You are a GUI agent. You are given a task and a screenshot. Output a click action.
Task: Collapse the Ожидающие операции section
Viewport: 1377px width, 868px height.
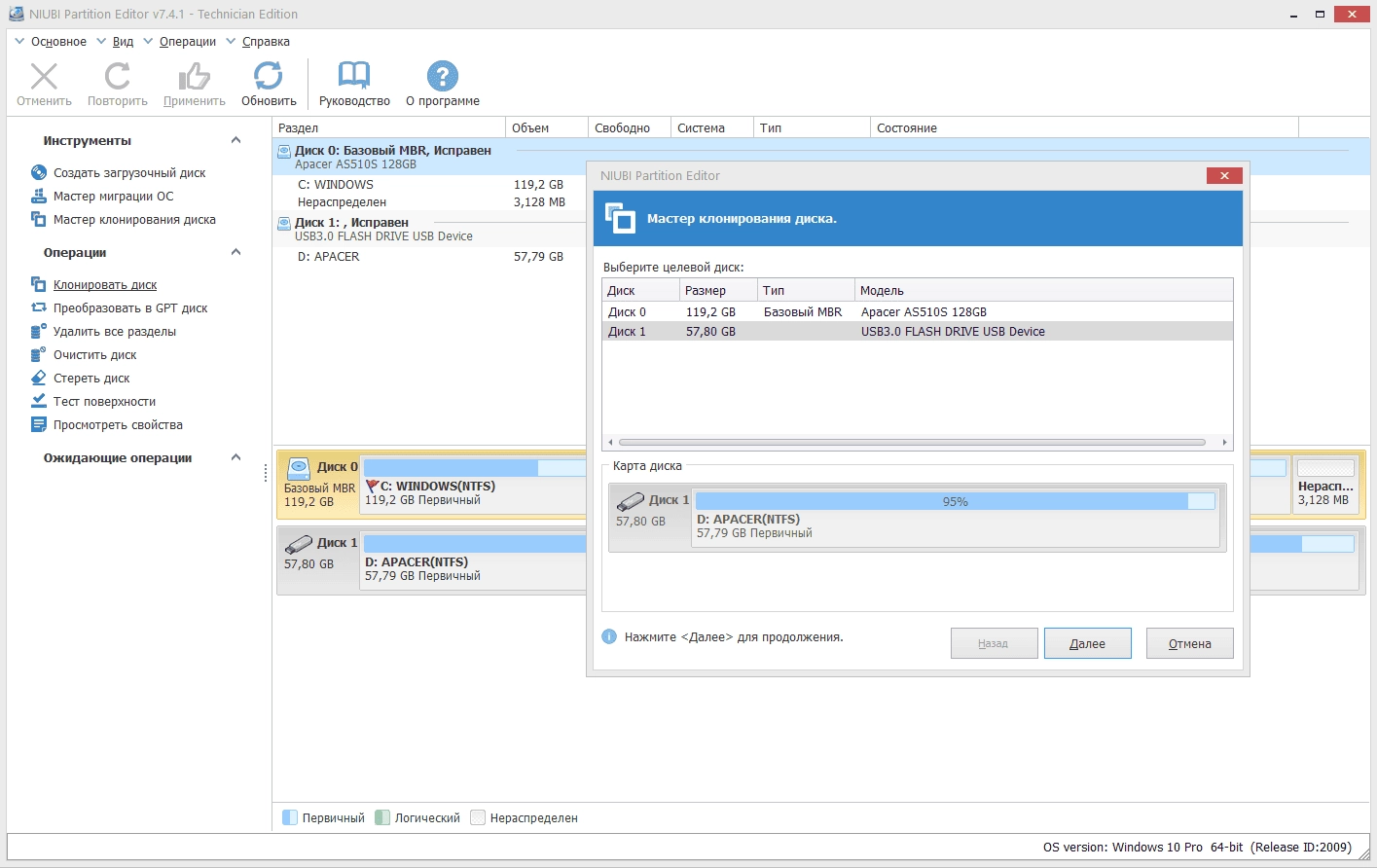[236, 457]
